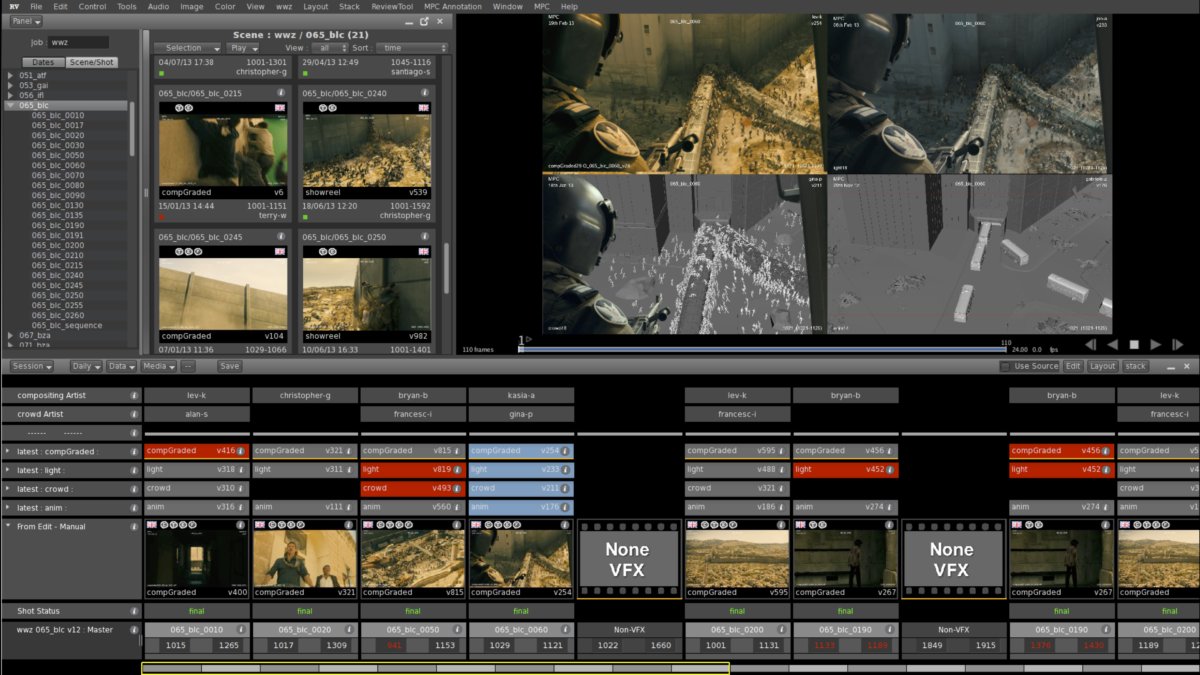Open info on blue light v233 cell

(565, 469)
